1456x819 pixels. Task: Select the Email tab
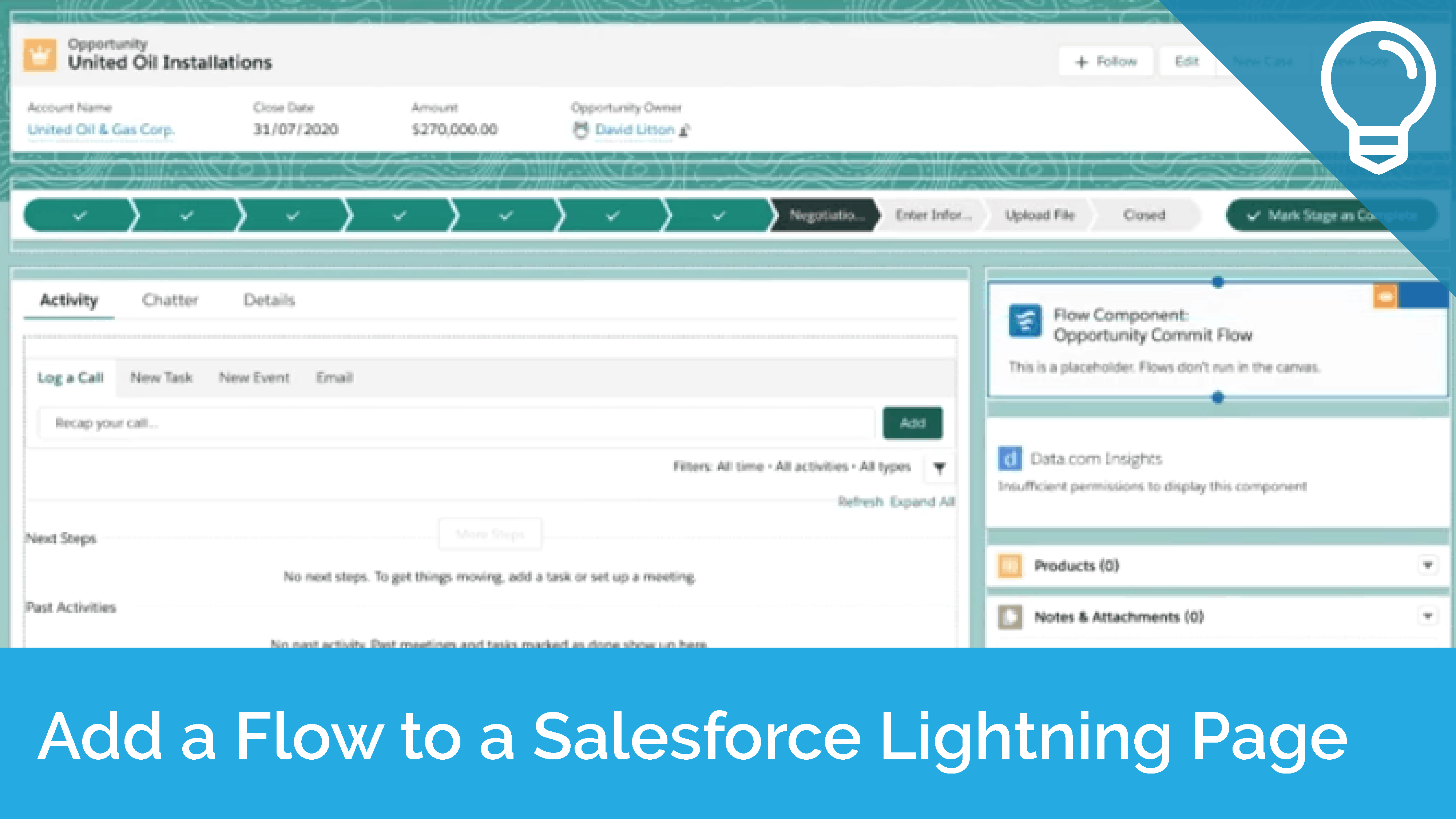pyautogui.click(x=334, y=378)
